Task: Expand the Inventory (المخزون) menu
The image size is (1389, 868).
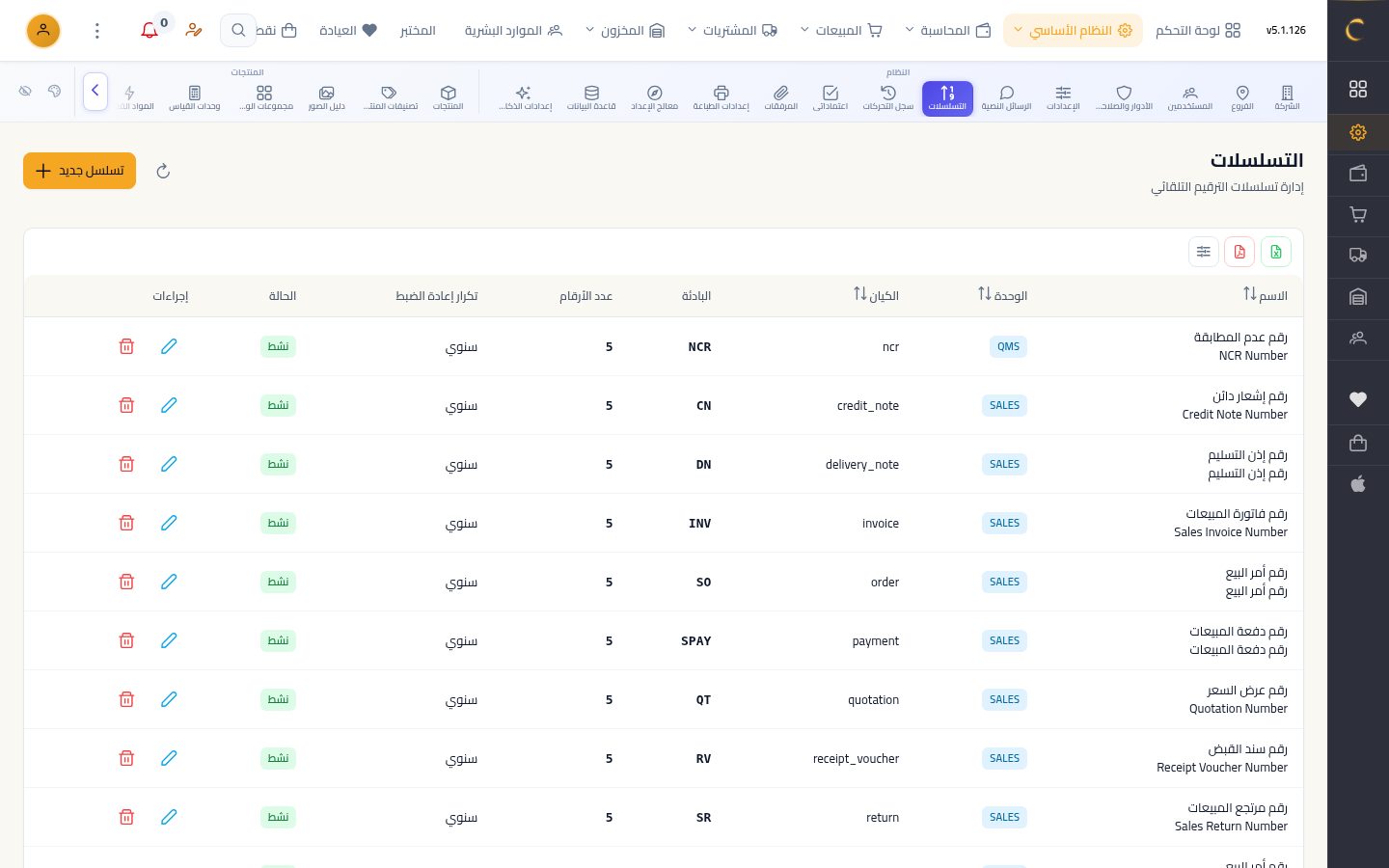Action: (x=626, y=31)
